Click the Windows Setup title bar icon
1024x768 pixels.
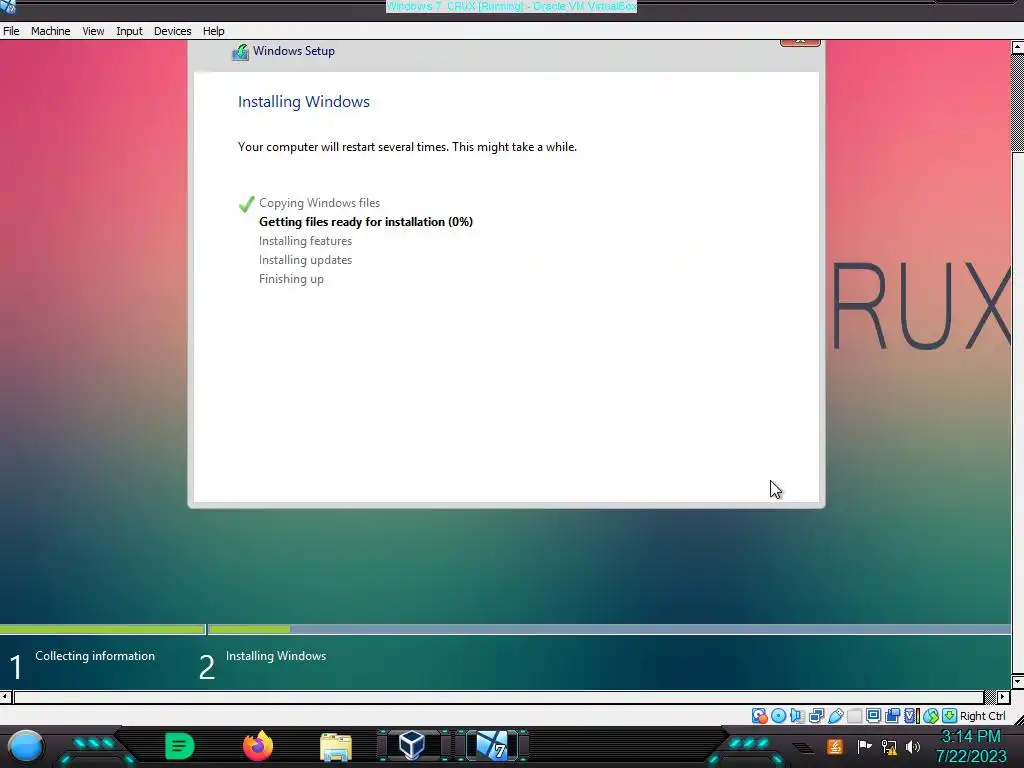[240, 52]
